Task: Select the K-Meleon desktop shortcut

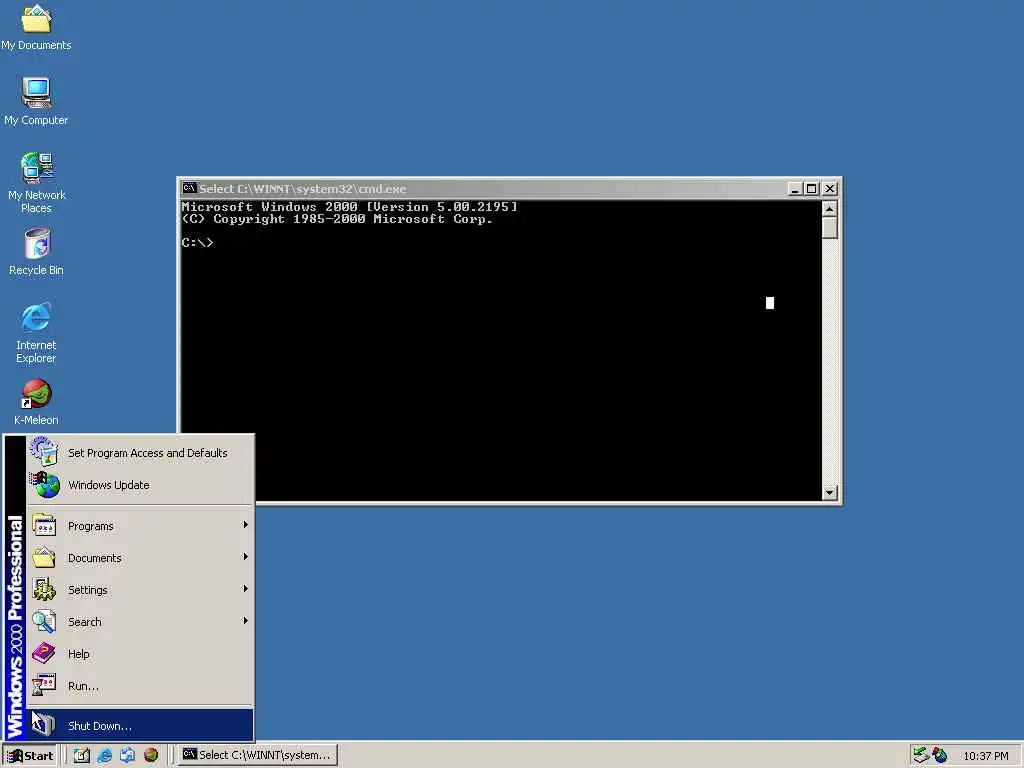Action: [36, 402]
